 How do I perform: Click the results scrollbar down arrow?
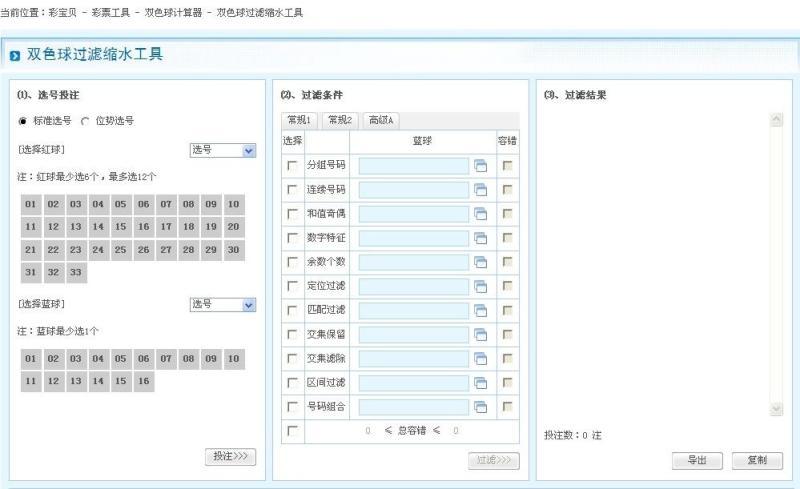tap(776, 409)
